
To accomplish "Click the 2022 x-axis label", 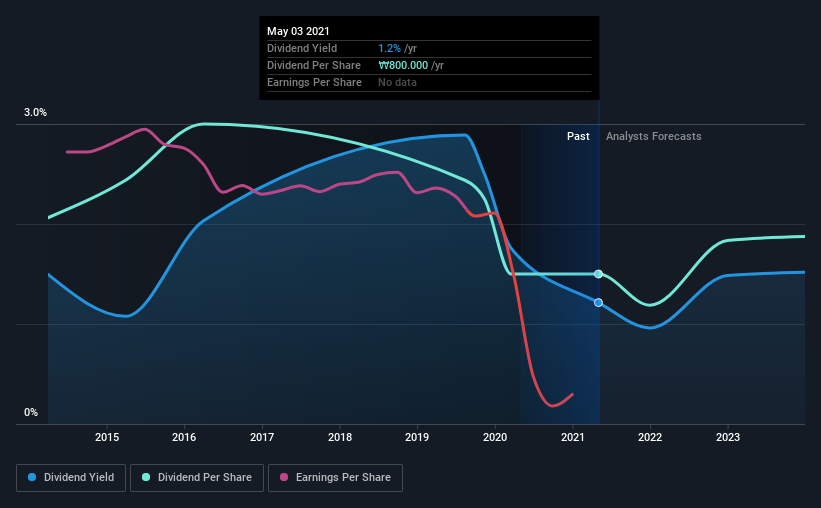I will (x=650, y=437).
